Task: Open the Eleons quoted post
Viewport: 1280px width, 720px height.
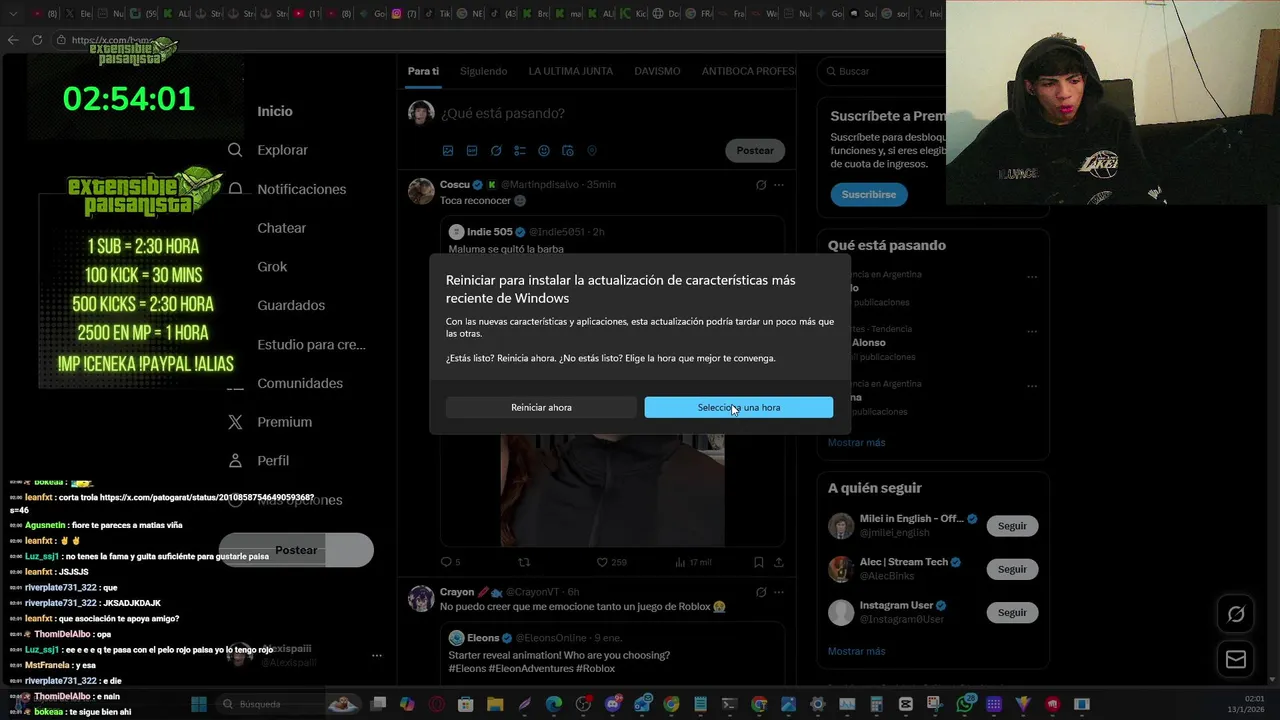Action: pyautogui.click(x=612, y=651)
